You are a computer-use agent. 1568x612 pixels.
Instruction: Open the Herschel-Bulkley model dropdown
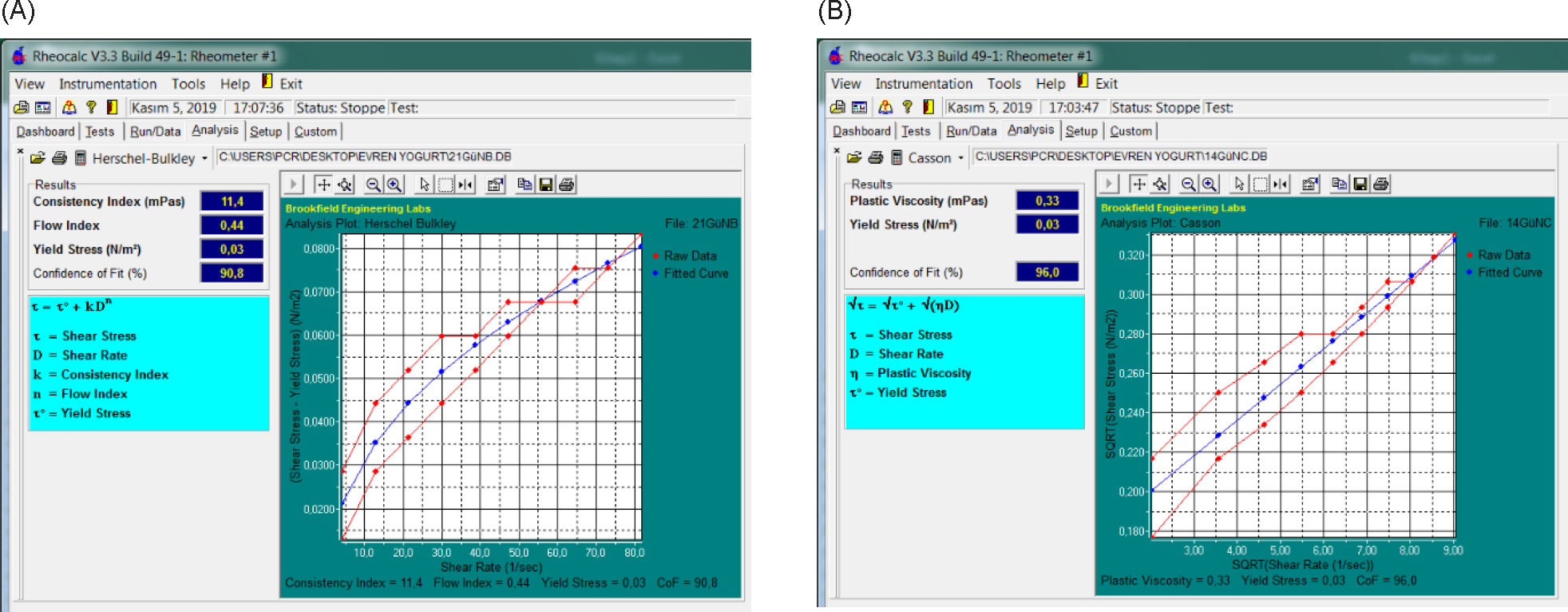click(x=204, y=158)
